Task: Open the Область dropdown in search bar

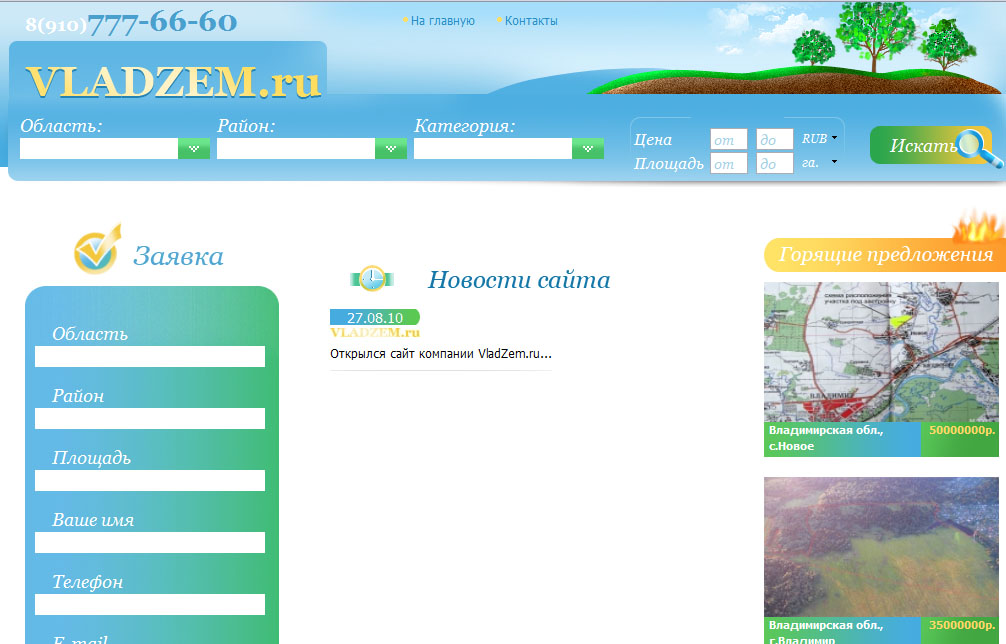Action: click(x=193, y=148)
